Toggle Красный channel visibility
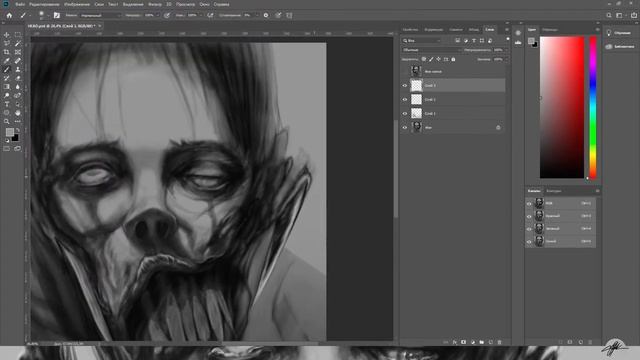Viewport: 640px width, 360px height. pos(529,216)
